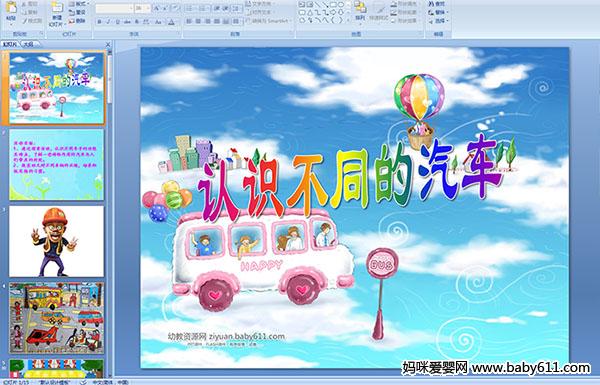Viewport: 600px width, 385px height.
Task: Open the Font Color picker
Action: 172,22
